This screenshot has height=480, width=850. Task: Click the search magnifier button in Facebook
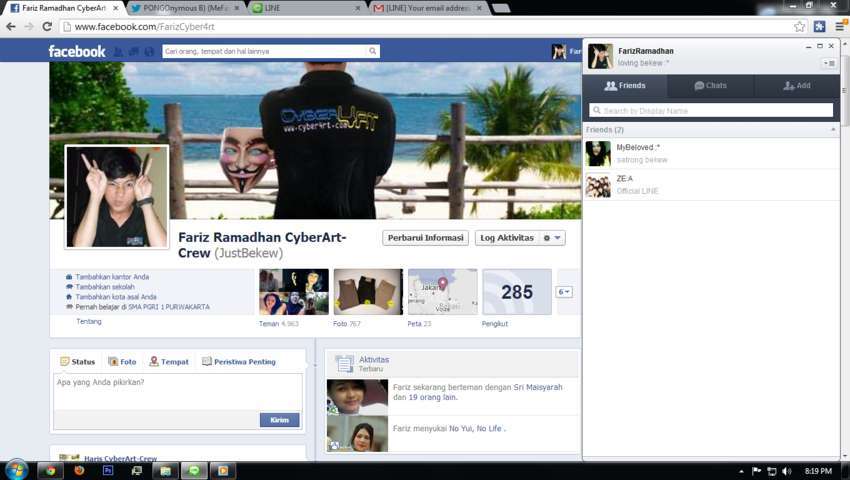[372, 51]
